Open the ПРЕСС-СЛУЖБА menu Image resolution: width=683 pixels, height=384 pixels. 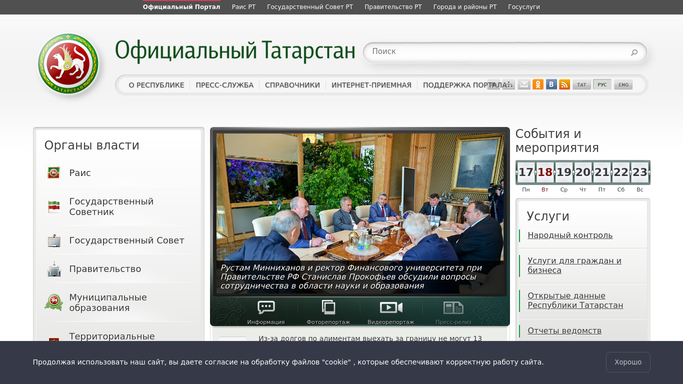[224, 85]
